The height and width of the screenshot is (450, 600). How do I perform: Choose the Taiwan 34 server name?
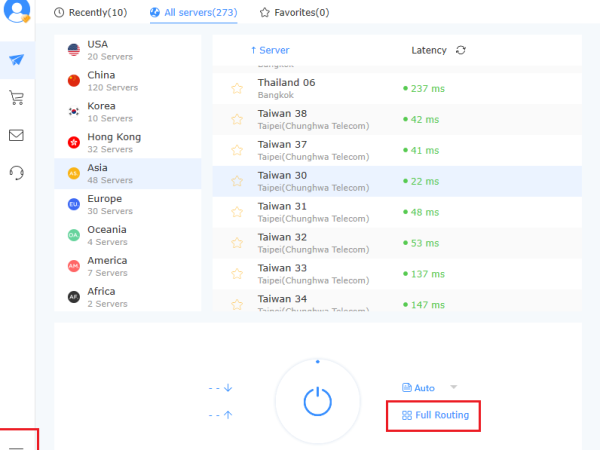(282, 299)
